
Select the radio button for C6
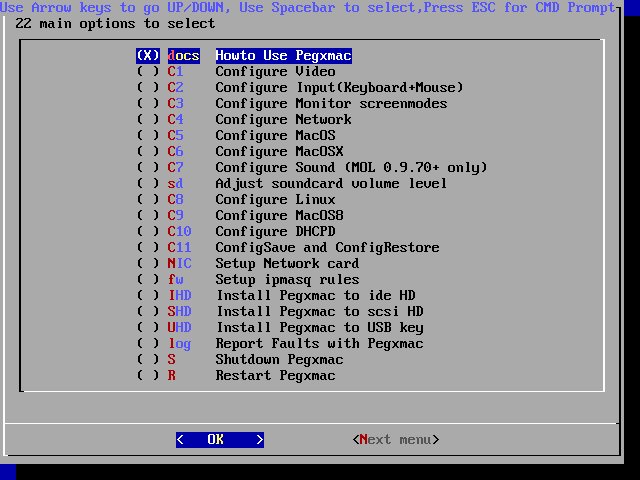[148, 151]
